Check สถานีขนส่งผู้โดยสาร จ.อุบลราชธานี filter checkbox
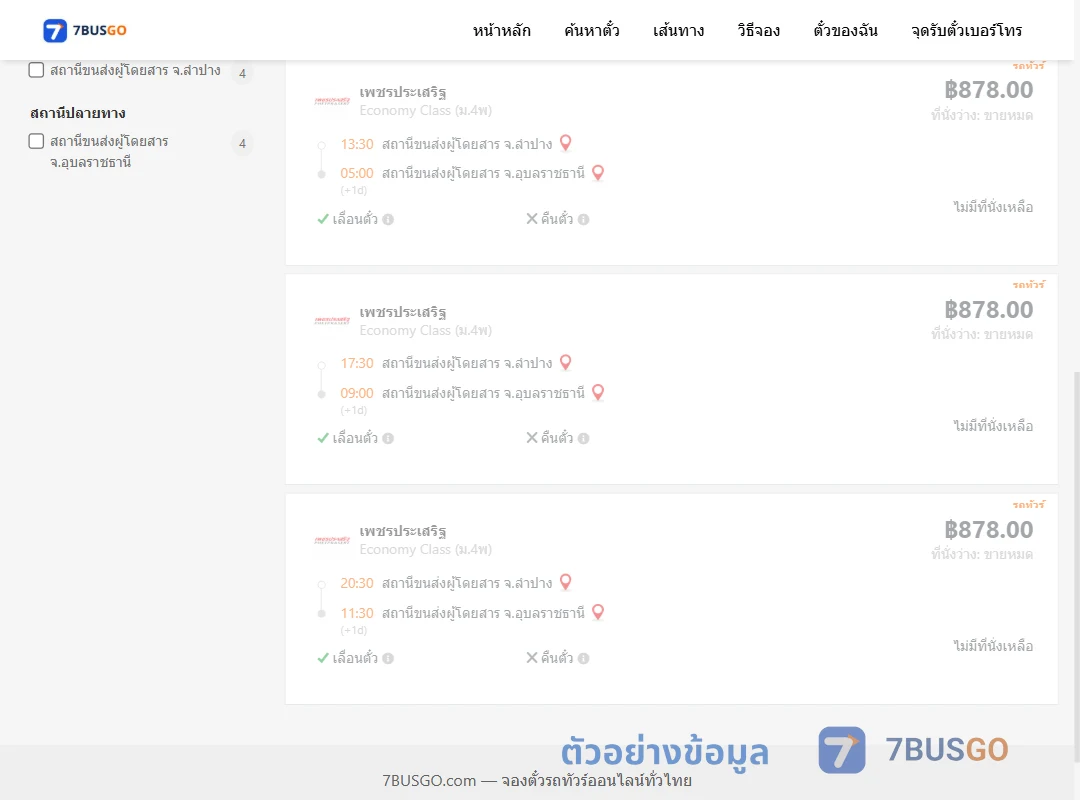The image size is (1080, 800). 37,141
